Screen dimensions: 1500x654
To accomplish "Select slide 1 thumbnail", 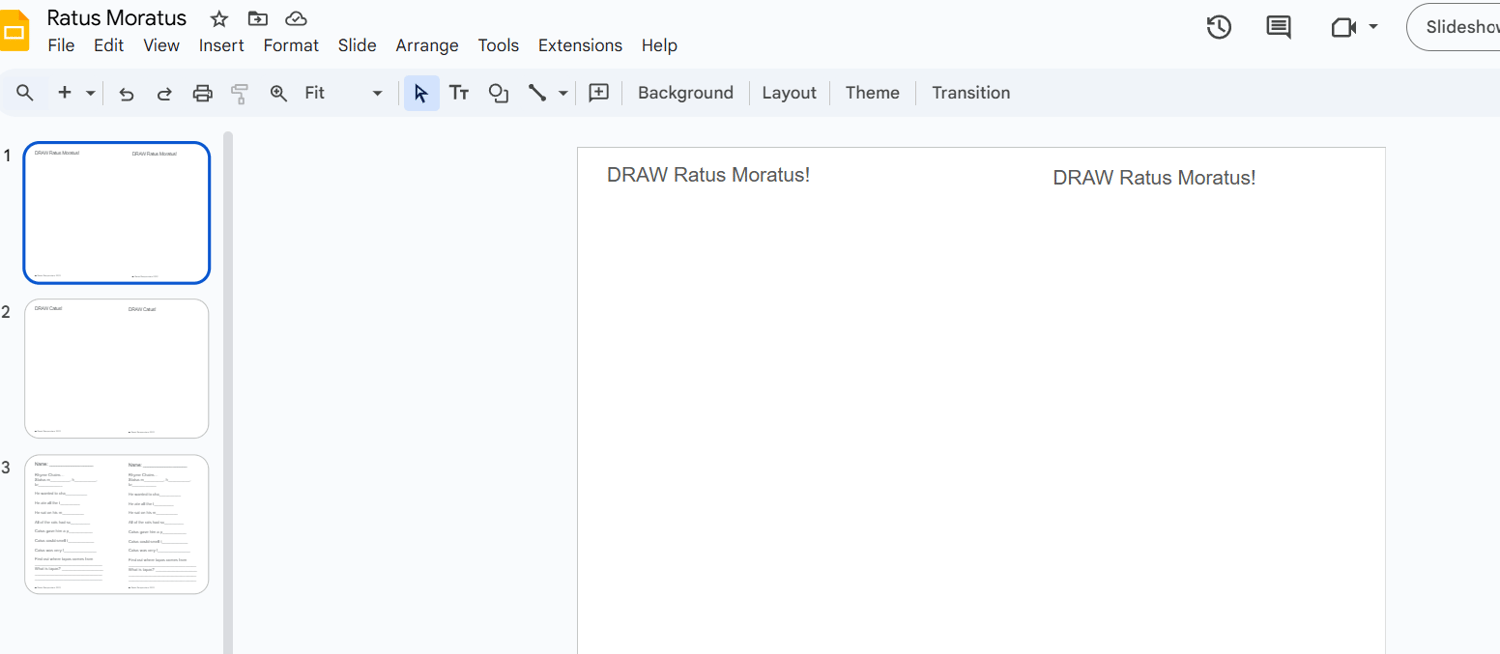I will [117, 213].
